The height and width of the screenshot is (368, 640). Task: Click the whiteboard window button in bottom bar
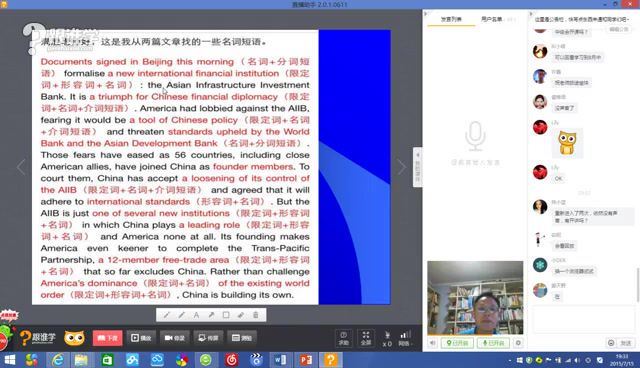(x=242, y=338)
